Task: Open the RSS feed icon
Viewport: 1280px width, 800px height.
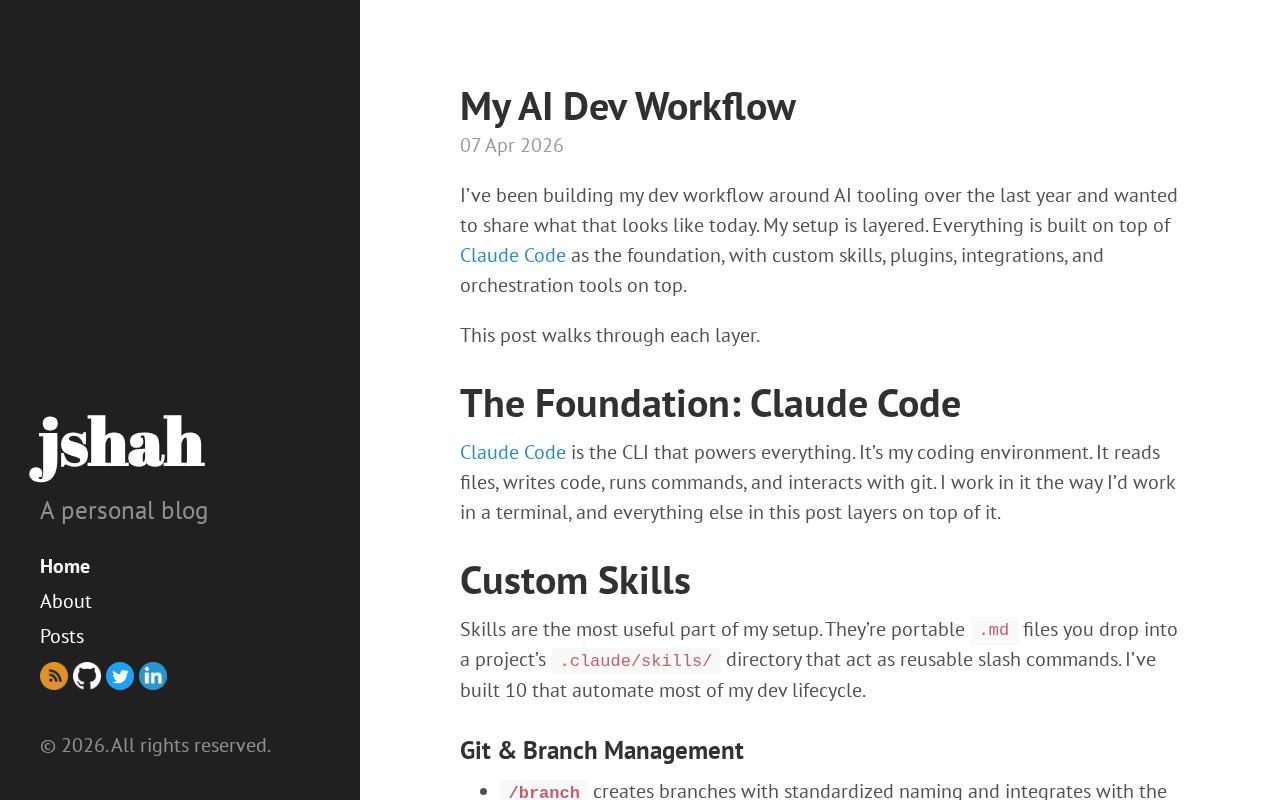Action: pos(54,676)
